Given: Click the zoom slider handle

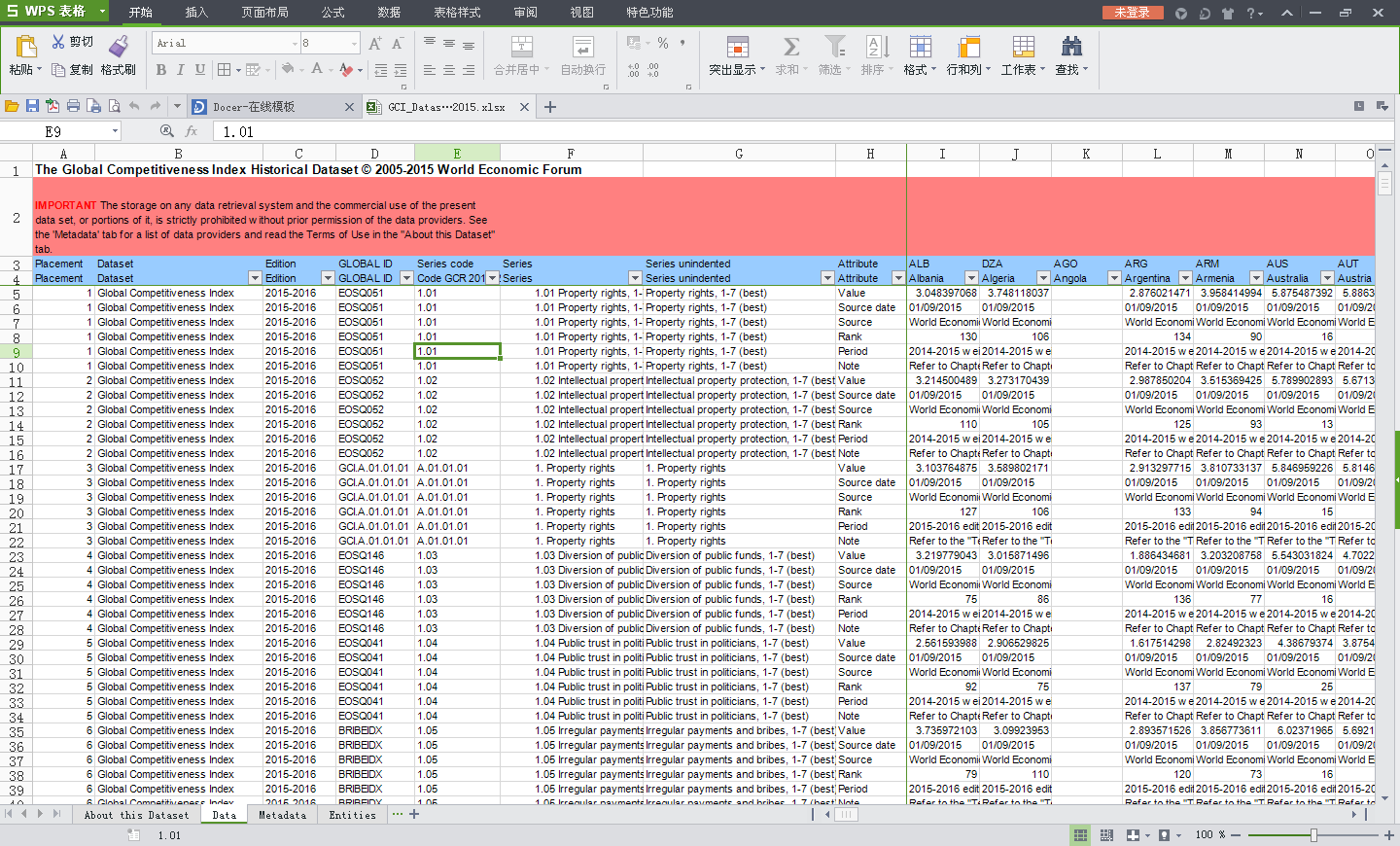Looking at the screenshot, I should [x=1313, y=834].
